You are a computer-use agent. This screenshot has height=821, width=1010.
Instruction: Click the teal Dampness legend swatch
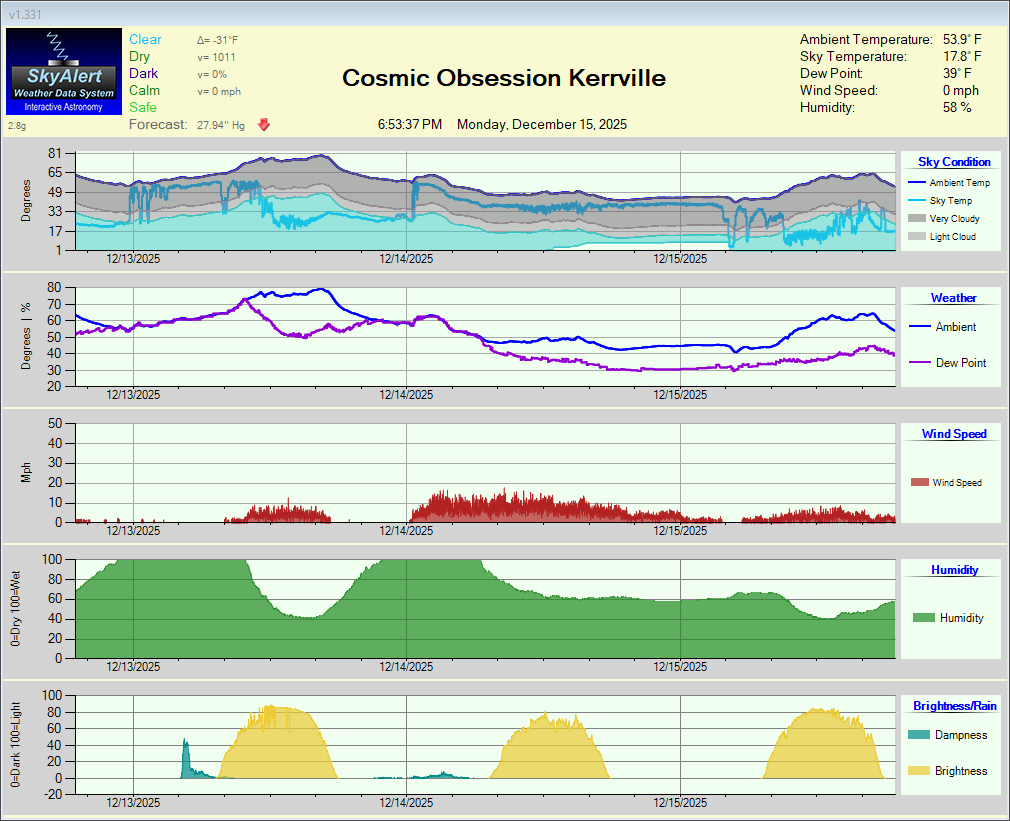[917, 735]
